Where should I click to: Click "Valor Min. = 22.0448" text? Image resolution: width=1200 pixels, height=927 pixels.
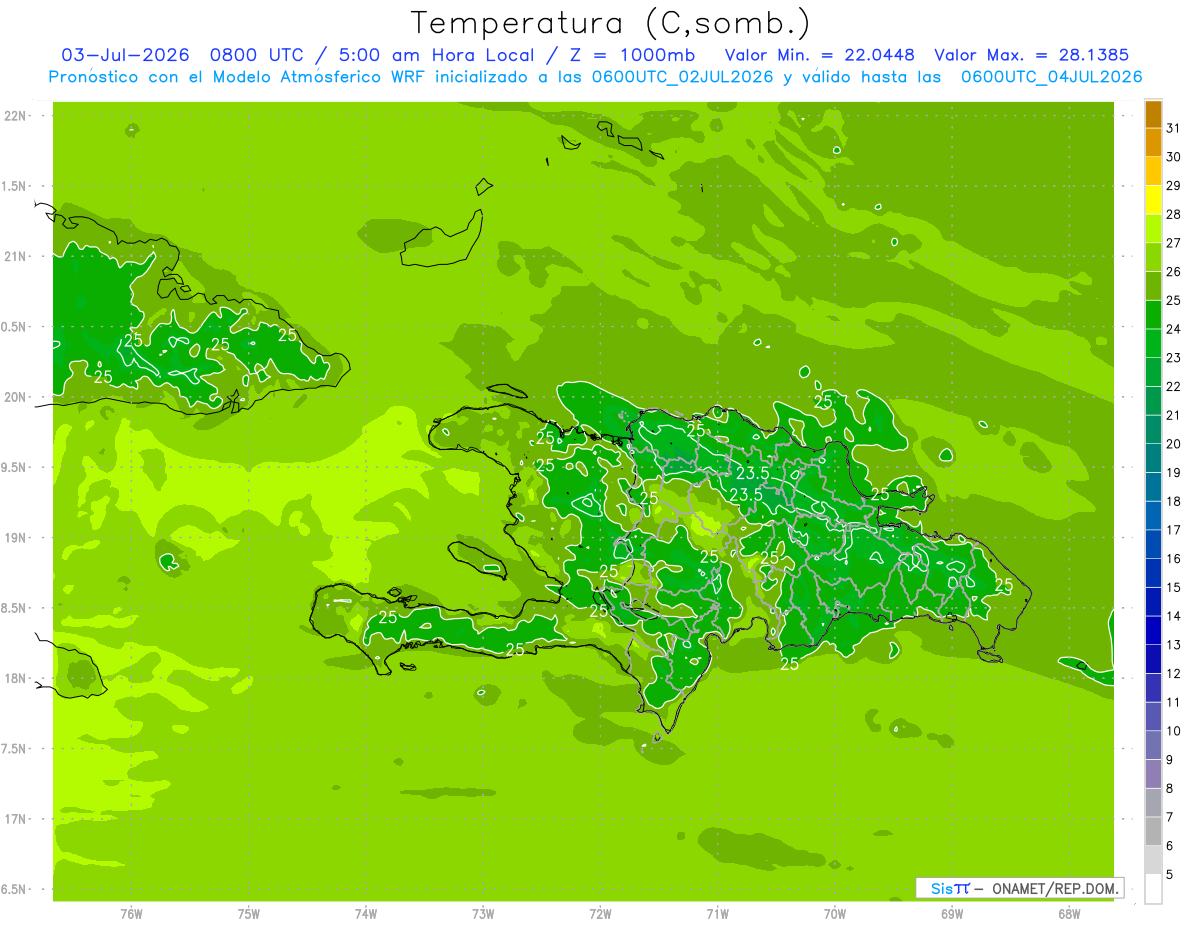821,55
